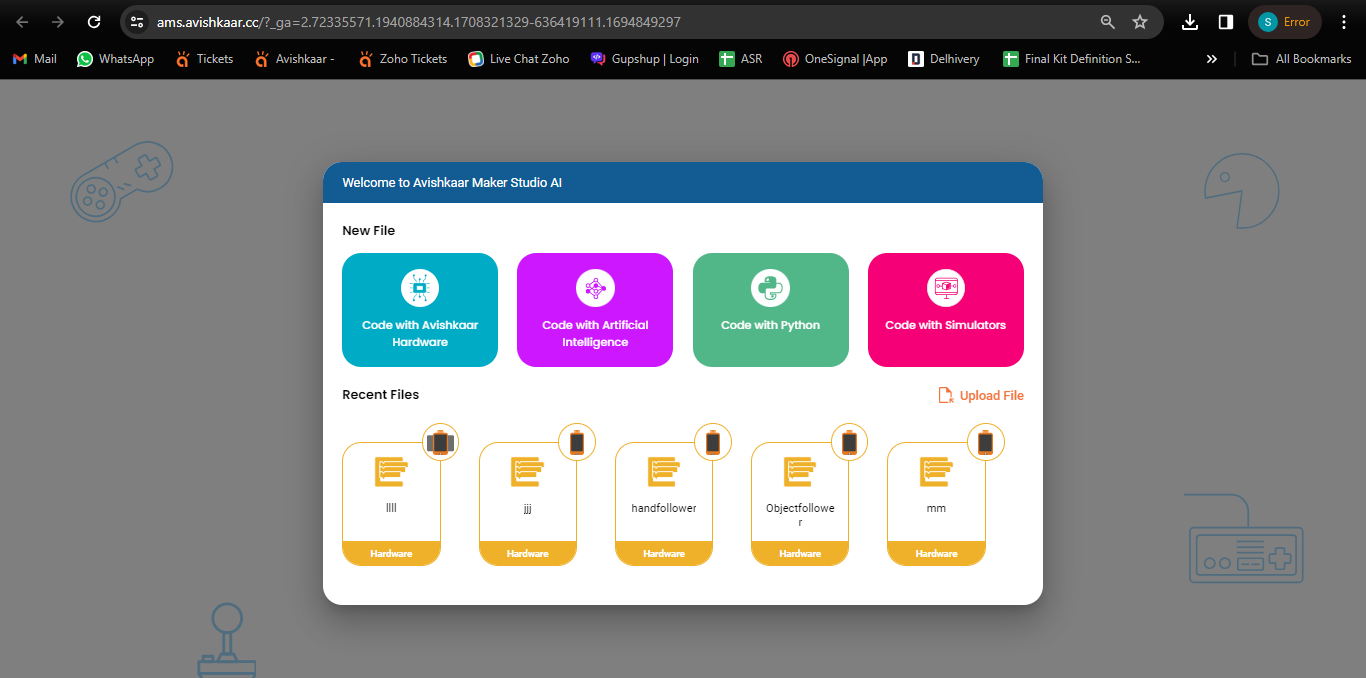Screen dimensions: 1366x678
Task: Open recent file Objectfollower
Action: point(800,504)
